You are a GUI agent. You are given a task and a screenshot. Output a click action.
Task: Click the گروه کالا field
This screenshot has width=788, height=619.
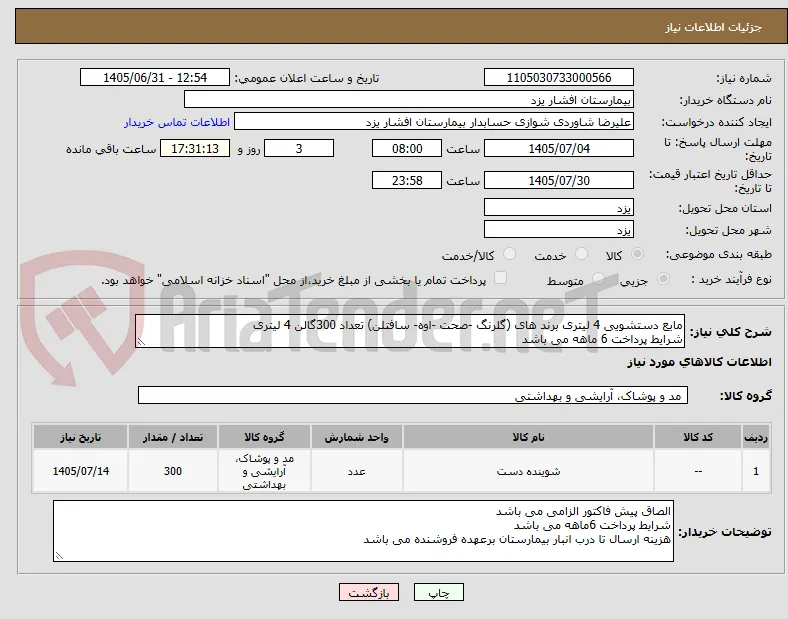tap(413, 395)
